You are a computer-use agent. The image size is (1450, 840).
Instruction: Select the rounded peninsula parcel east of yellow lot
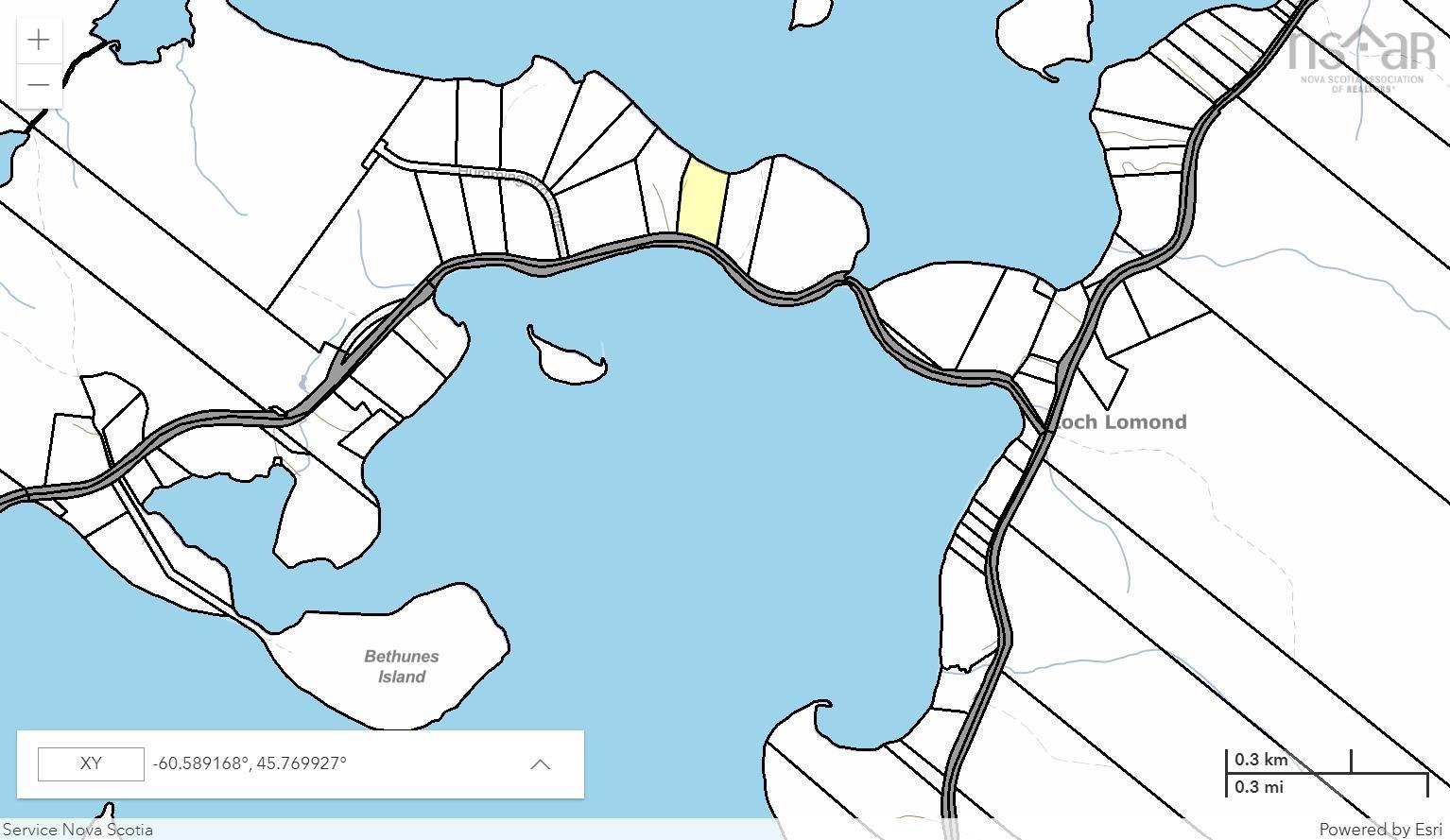(813, 222)
